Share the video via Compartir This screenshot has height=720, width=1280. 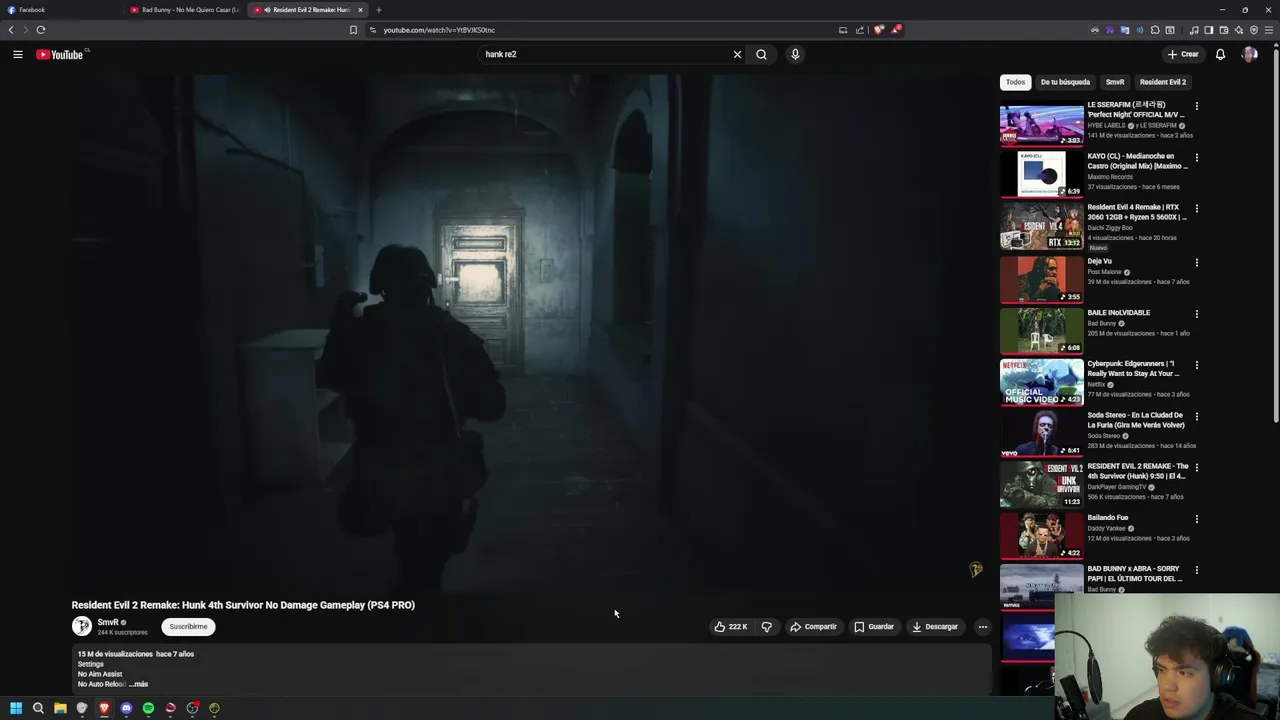[813, 627]
